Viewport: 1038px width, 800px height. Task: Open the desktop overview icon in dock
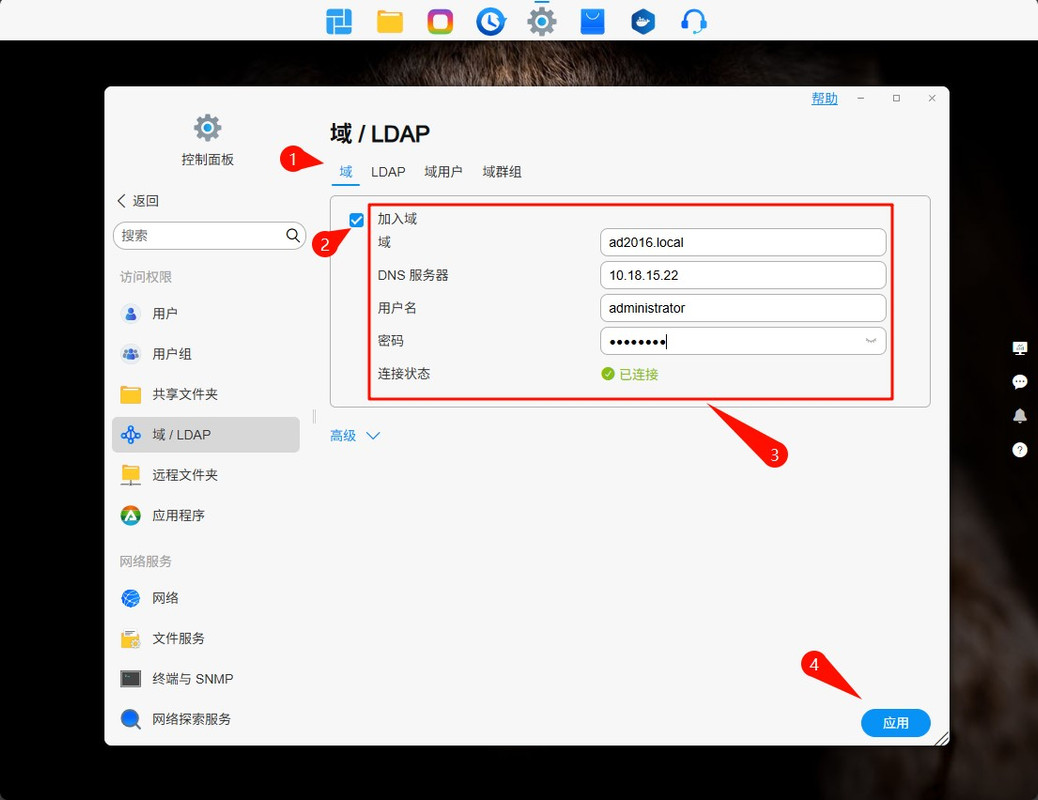point(339,22)
